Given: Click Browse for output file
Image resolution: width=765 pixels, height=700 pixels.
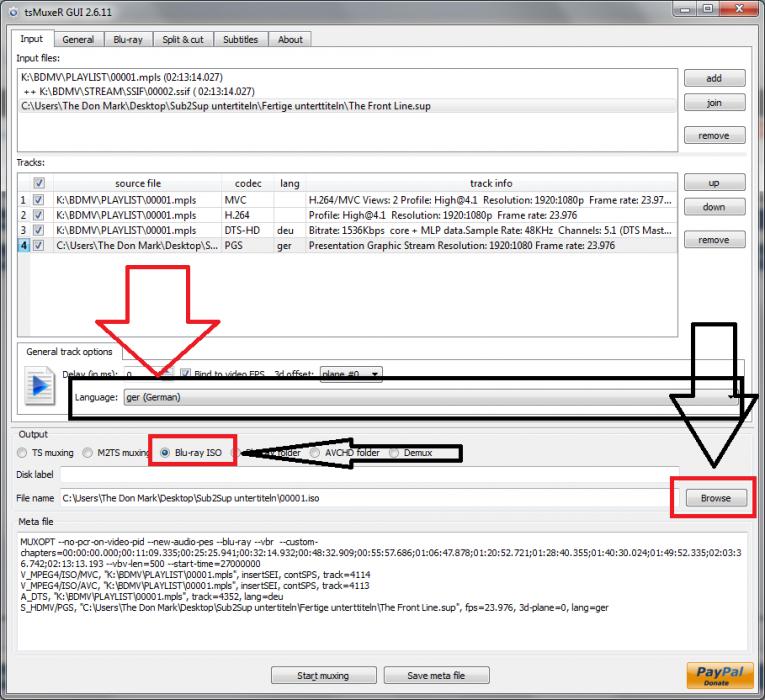Looking at the screenshot, I should point(716,498).
